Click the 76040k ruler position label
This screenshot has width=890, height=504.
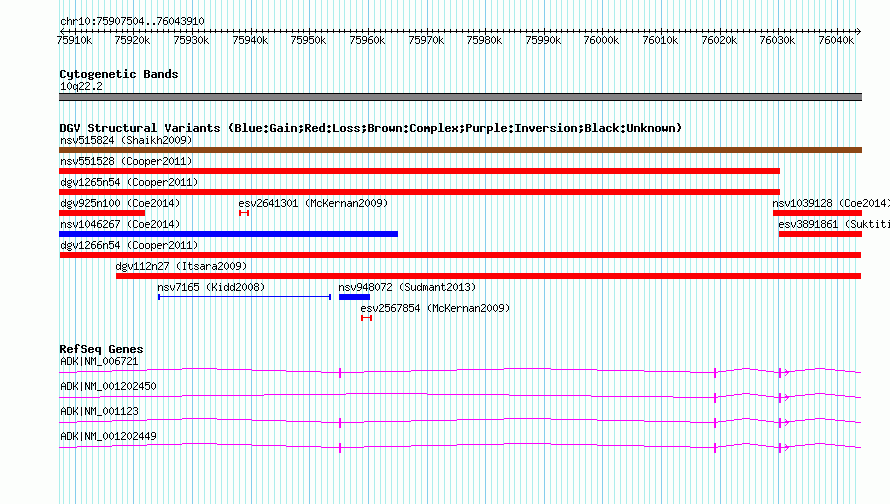(x=836, y=40)
